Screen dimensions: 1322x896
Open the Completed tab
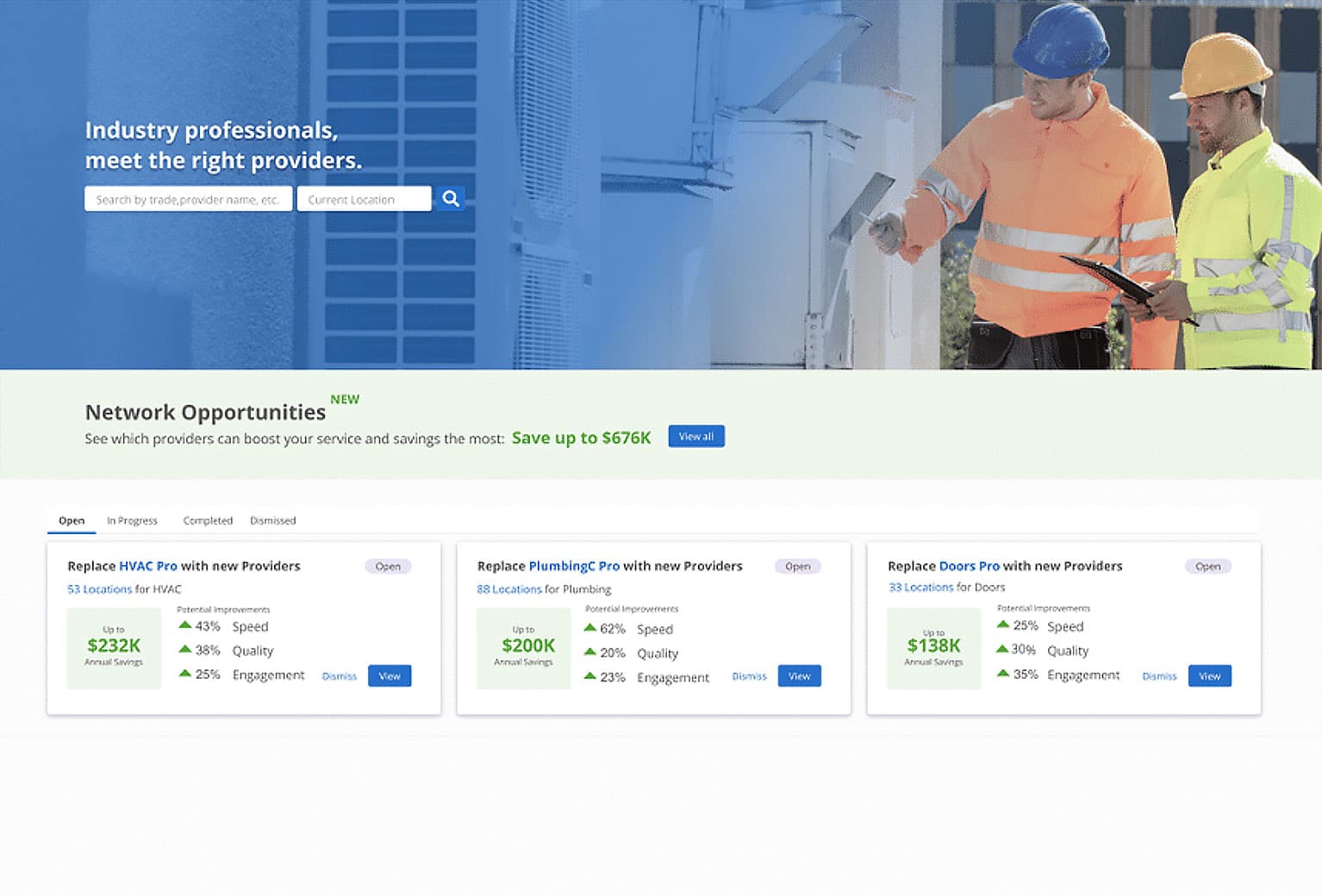pyautogui.click(x=207, y=520)
